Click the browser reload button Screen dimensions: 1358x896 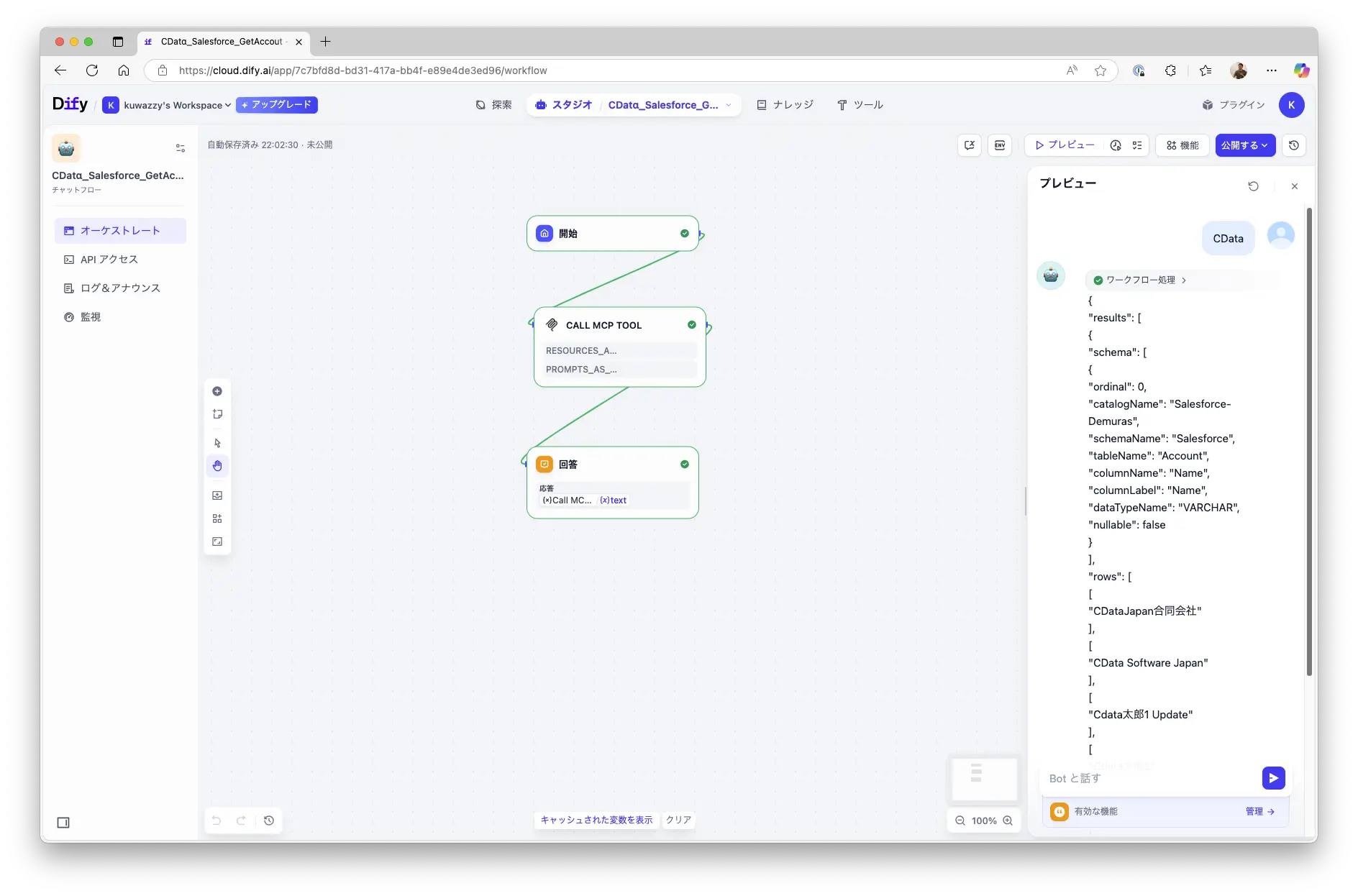(92, 70)
